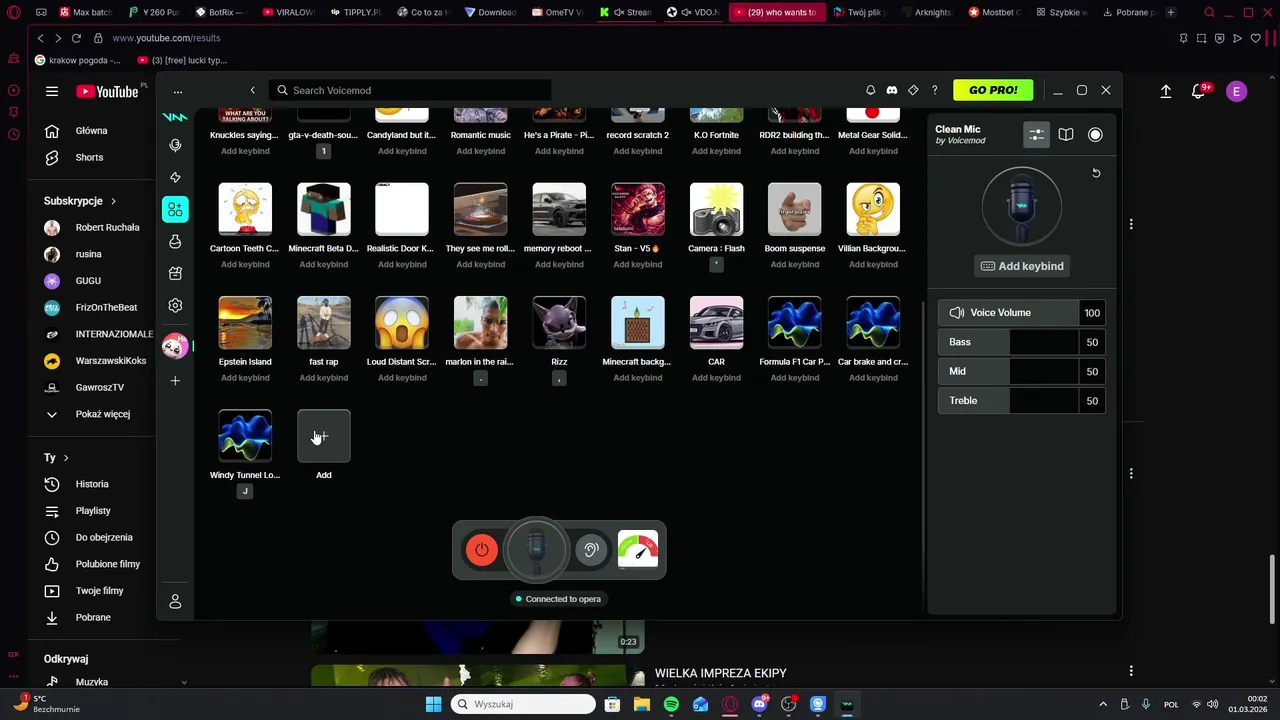Viewport: 1280px width, 720px height.
Task: Select the highlighted Soundboard section icon
Action: (175, 209)
